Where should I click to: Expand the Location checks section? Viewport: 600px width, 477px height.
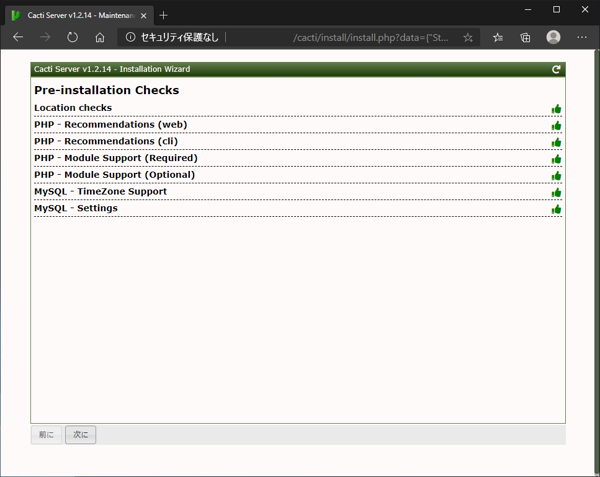coord(73,108)
